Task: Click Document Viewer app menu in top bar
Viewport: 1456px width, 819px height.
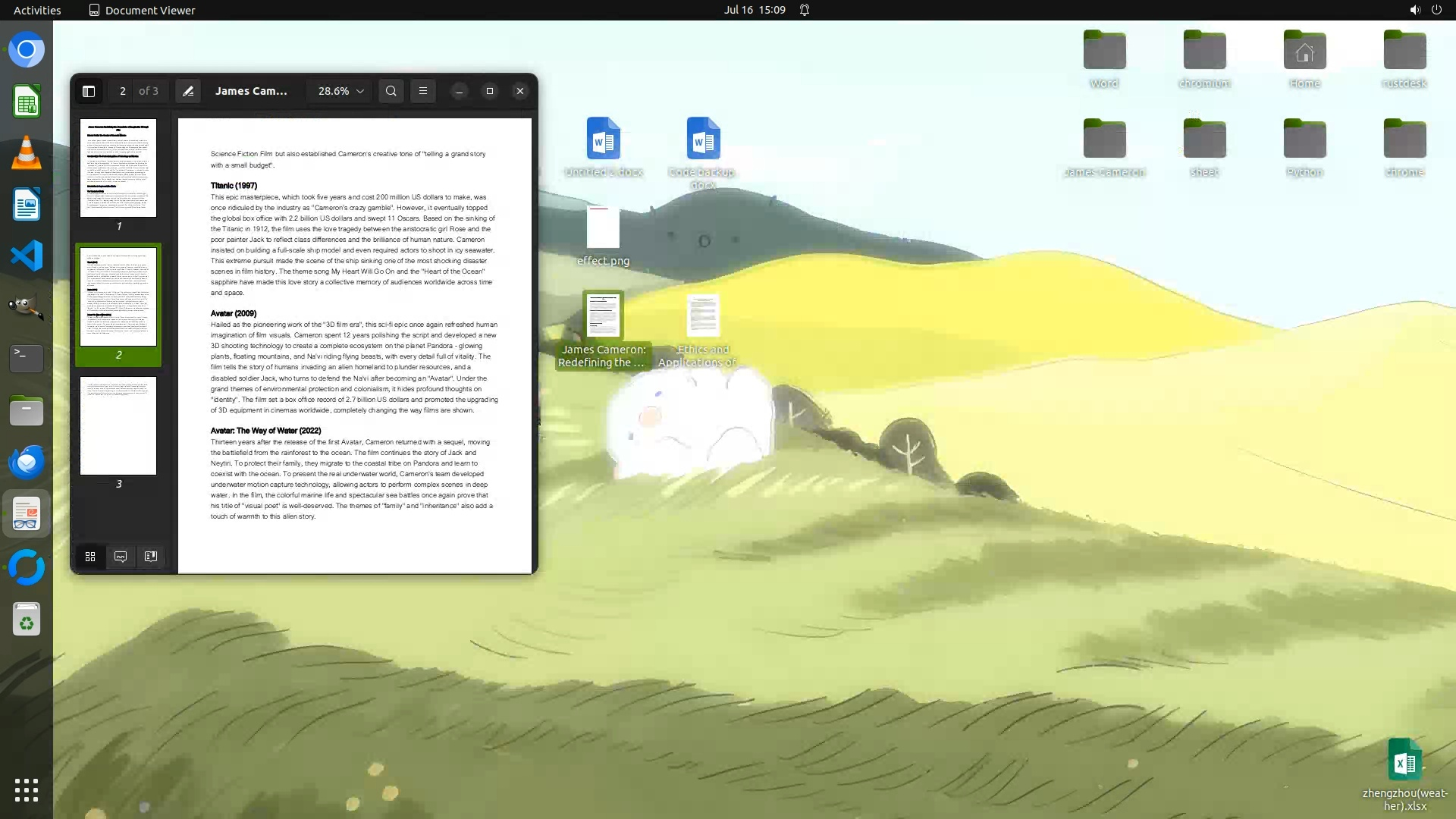Action: (142, 10)
